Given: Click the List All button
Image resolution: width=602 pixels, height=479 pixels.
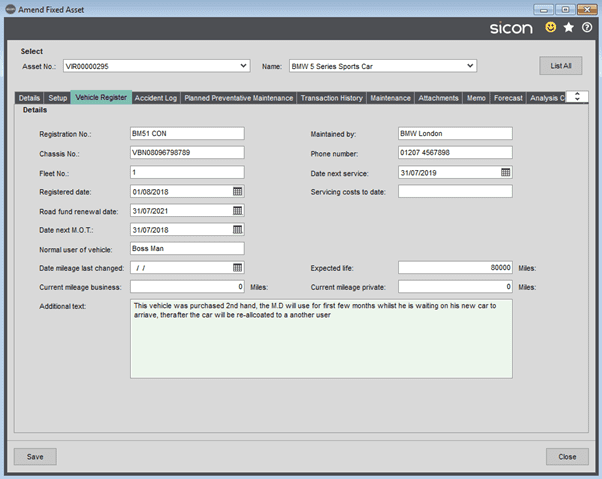Looking at the screenshot, I should pos(561,66).
